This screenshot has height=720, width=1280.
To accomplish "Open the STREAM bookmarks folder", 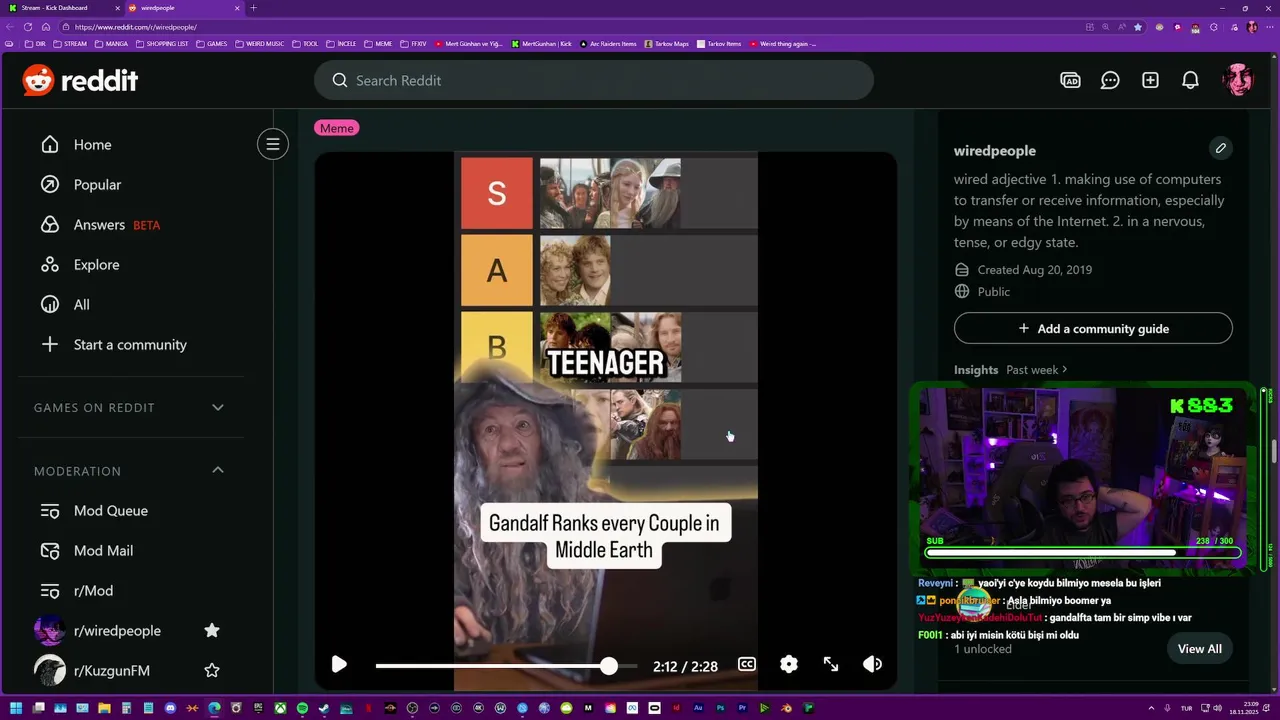I will tap(70, 44).
